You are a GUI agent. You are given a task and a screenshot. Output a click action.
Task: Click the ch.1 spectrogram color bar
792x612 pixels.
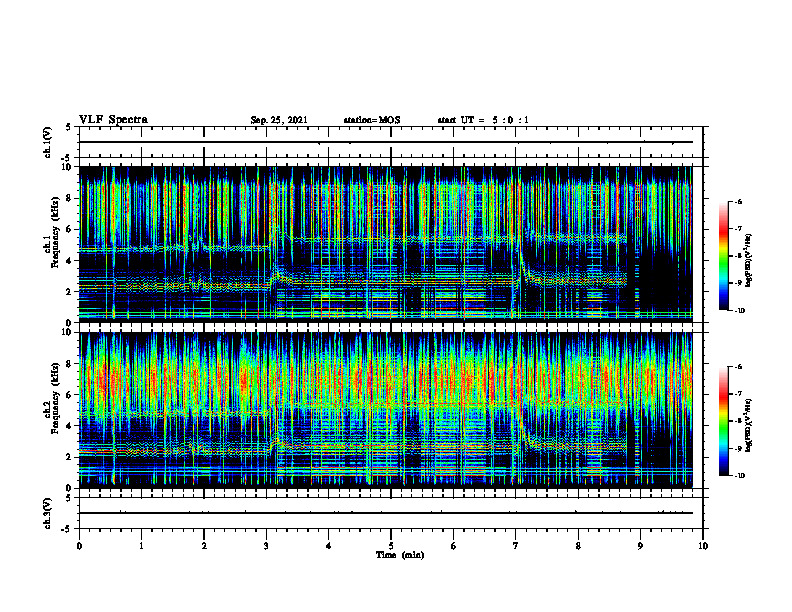tap(724, 256)
